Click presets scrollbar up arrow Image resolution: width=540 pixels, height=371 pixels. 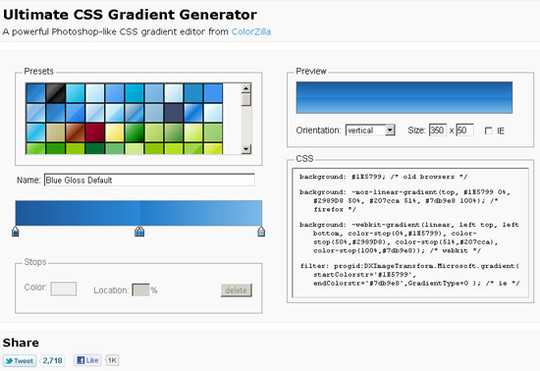coord(246,89)
